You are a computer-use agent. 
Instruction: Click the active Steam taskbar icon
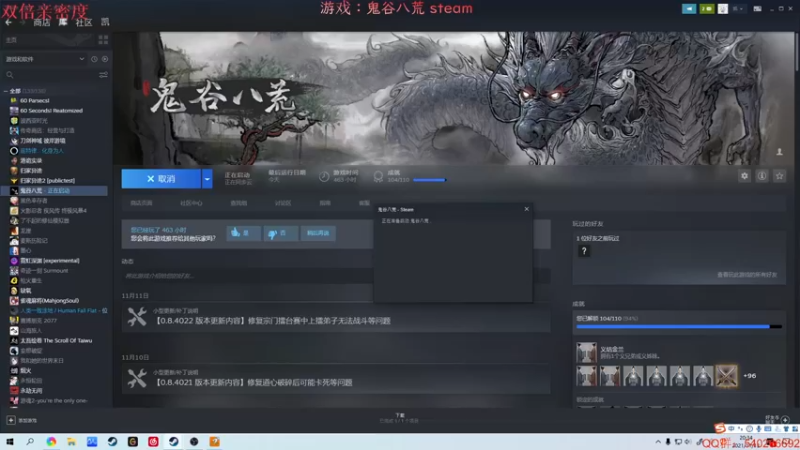pos(173,442)
